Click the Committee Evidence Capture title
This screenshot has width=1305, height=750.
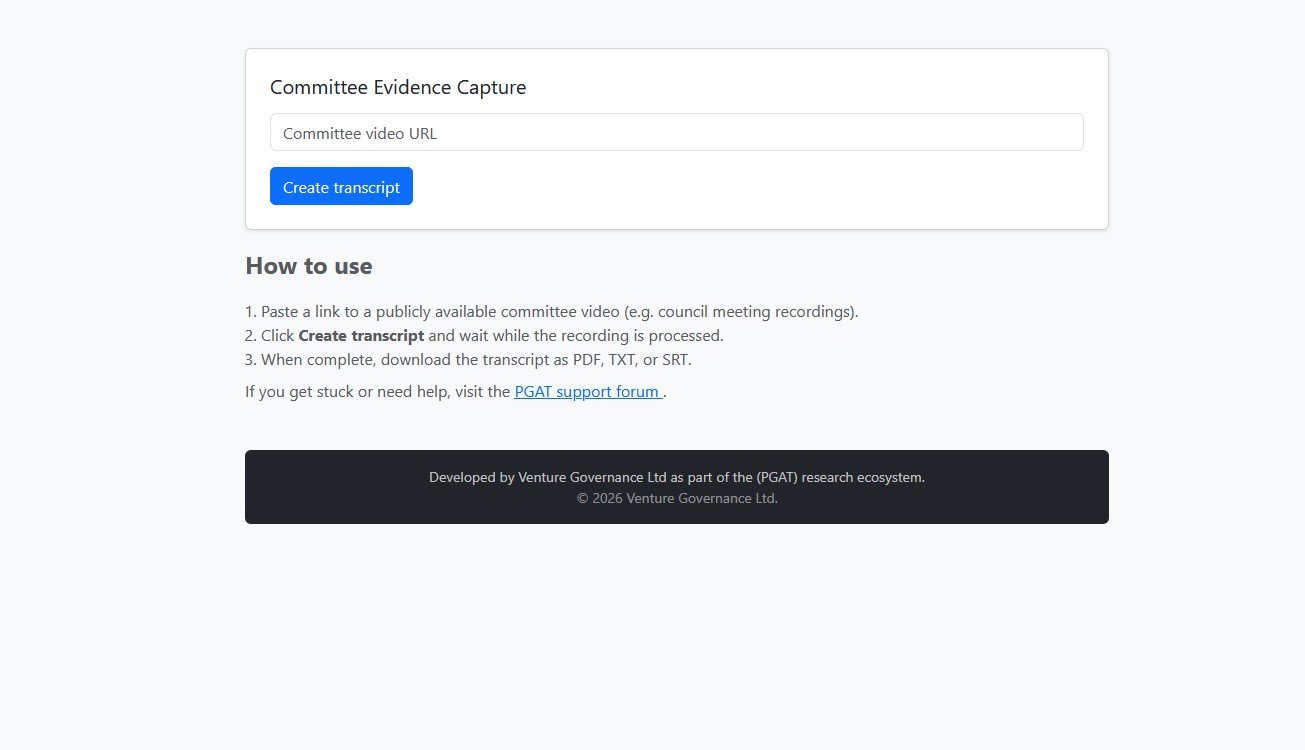pyautogui.click(x=398, y=88)
